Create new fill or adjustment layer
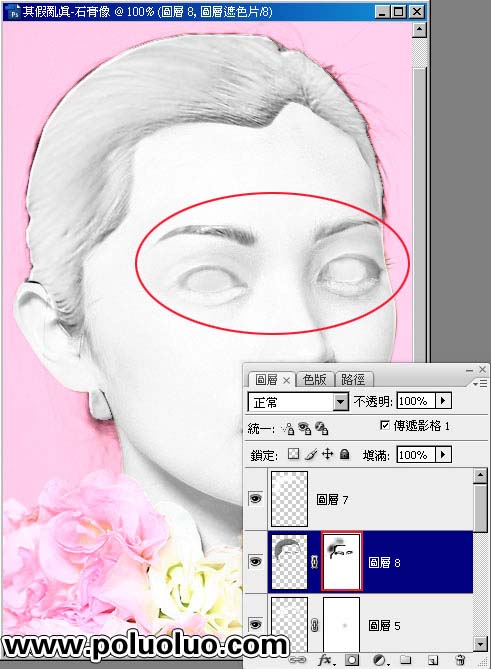491x669 pixels. point(379,660)
